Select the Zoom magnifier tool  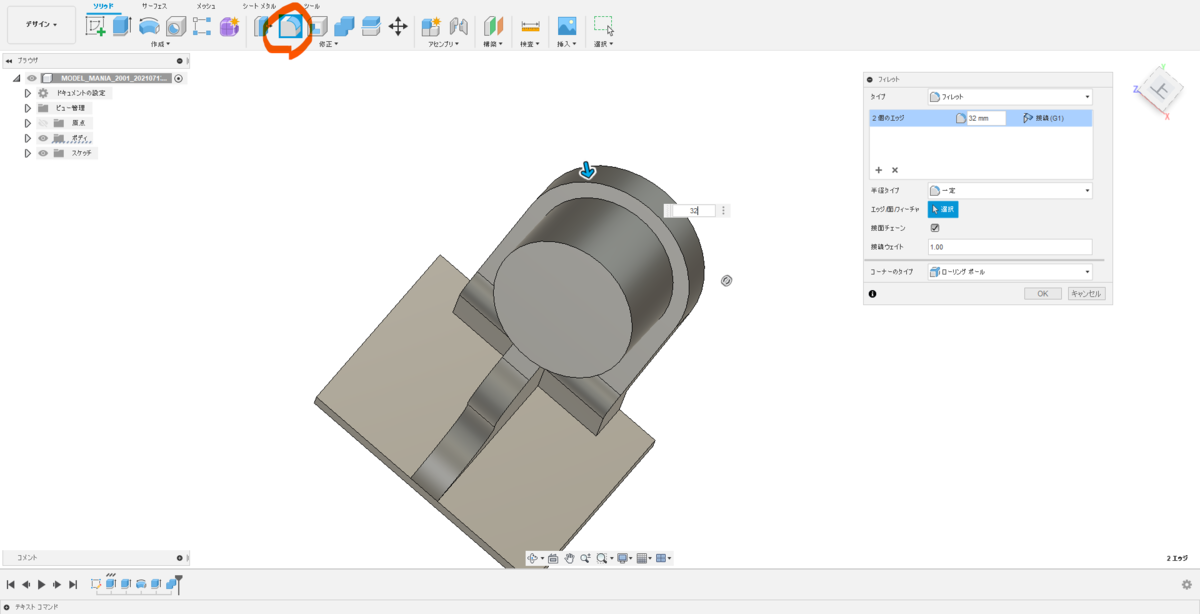click(x=585, y=558)
